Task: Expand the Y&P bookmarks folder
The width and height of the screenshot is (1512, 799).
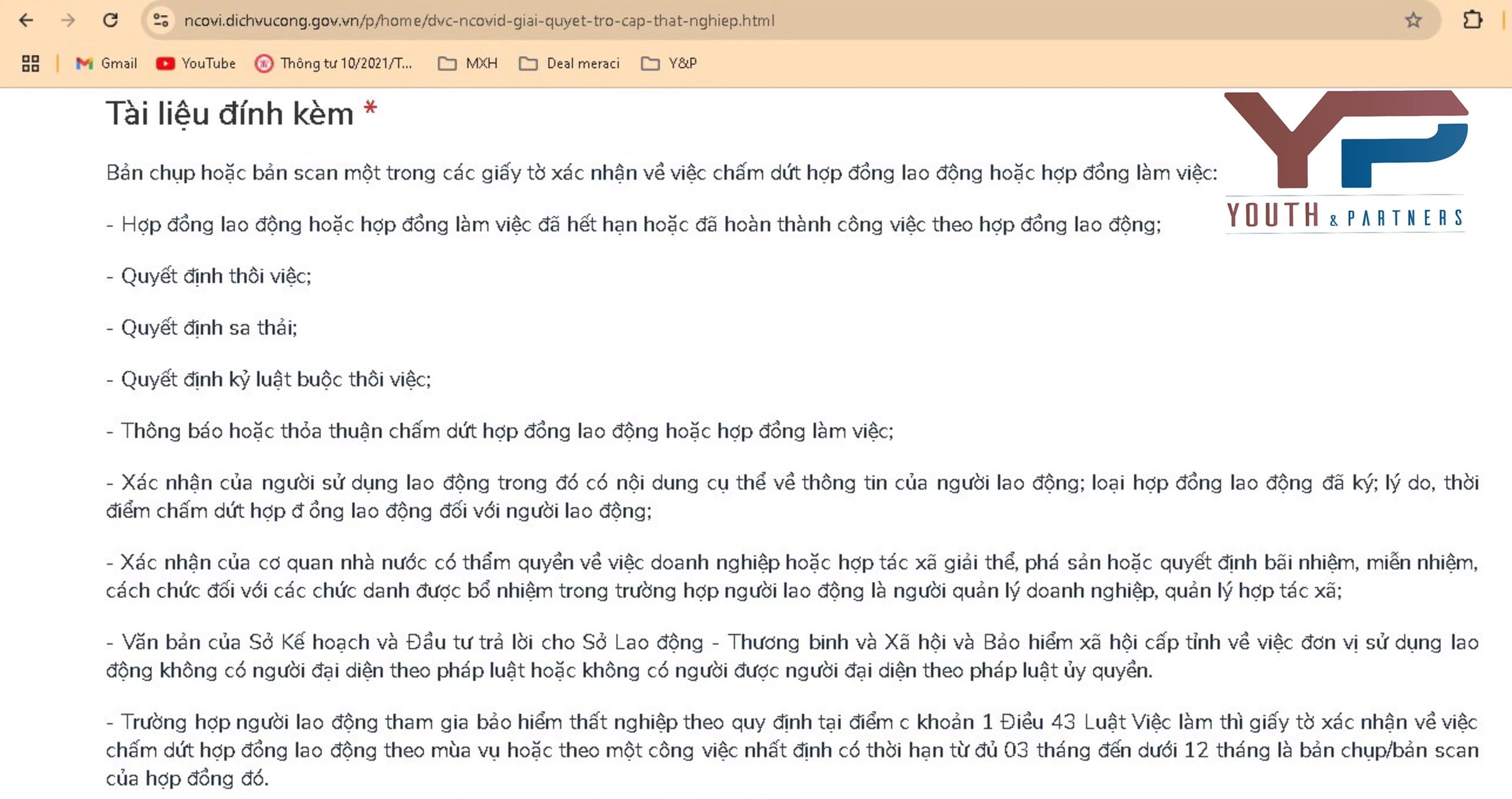Action: pyautogui.click(x=669, y=63)
